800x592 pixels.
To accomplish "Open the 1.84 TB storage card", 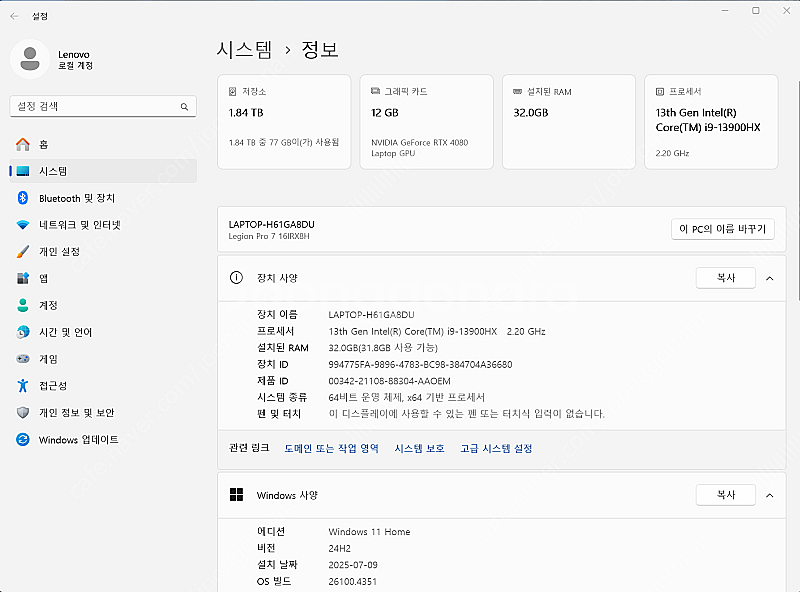I will coord(284,122).
